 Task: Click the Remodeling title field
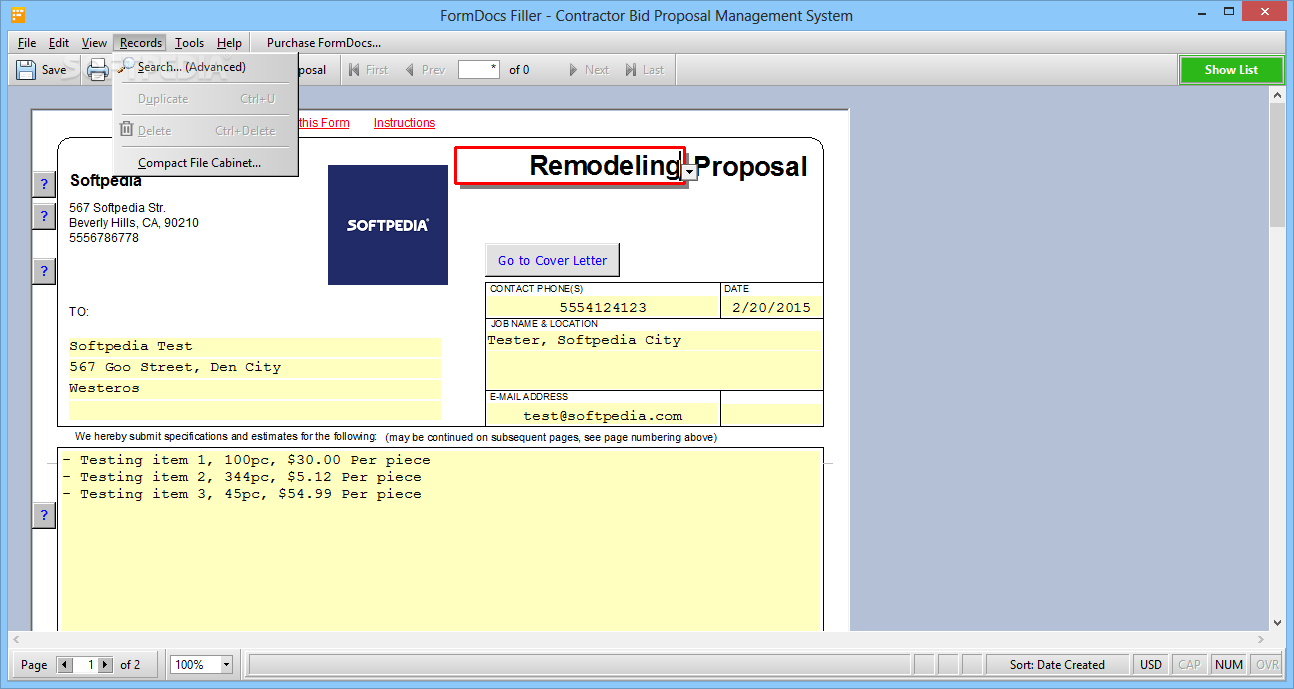tap(569, 166)
